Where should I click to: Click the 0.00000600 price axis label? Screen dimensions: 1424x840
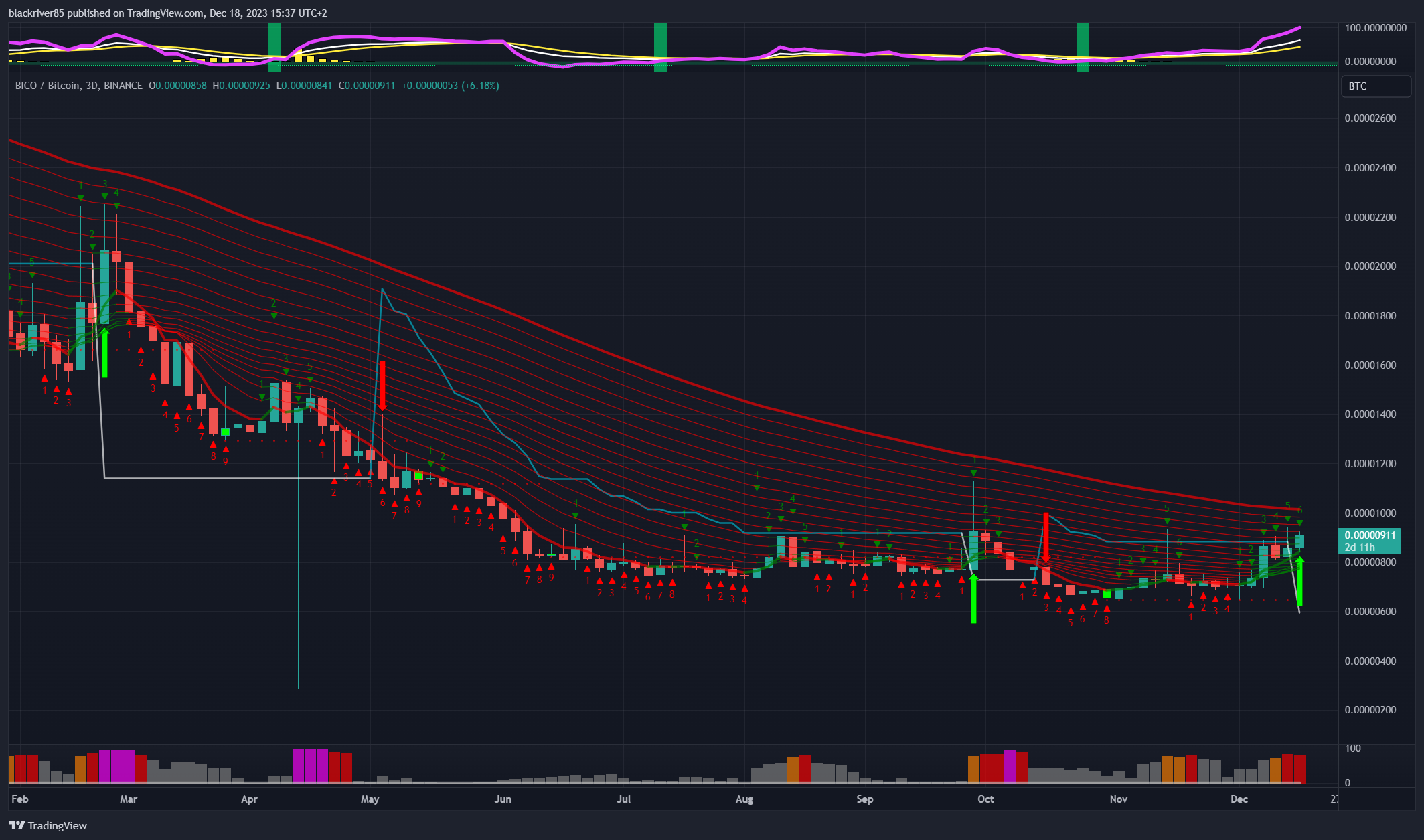pyautogui.click(x=1370, y=612)
